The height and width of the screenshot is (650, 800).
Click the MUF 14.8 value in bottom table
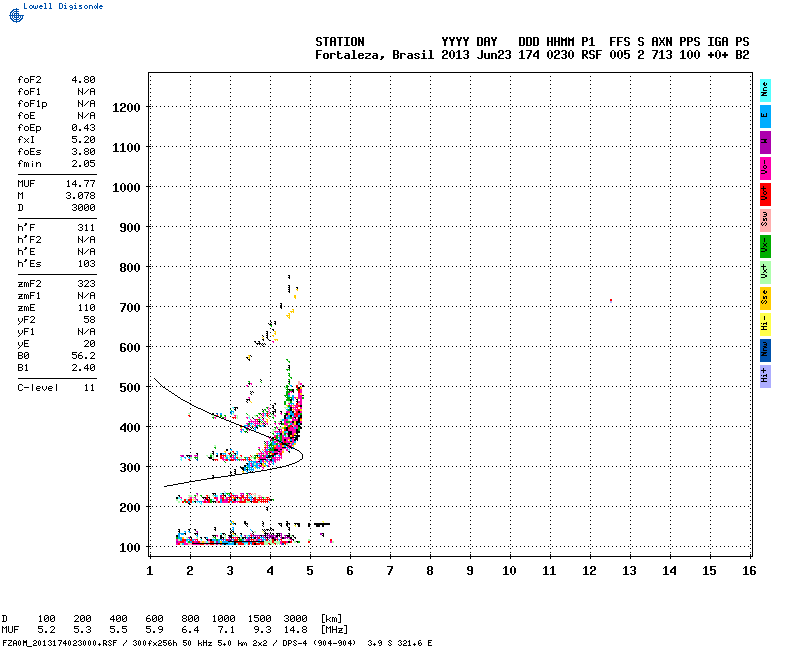point(295,630)
